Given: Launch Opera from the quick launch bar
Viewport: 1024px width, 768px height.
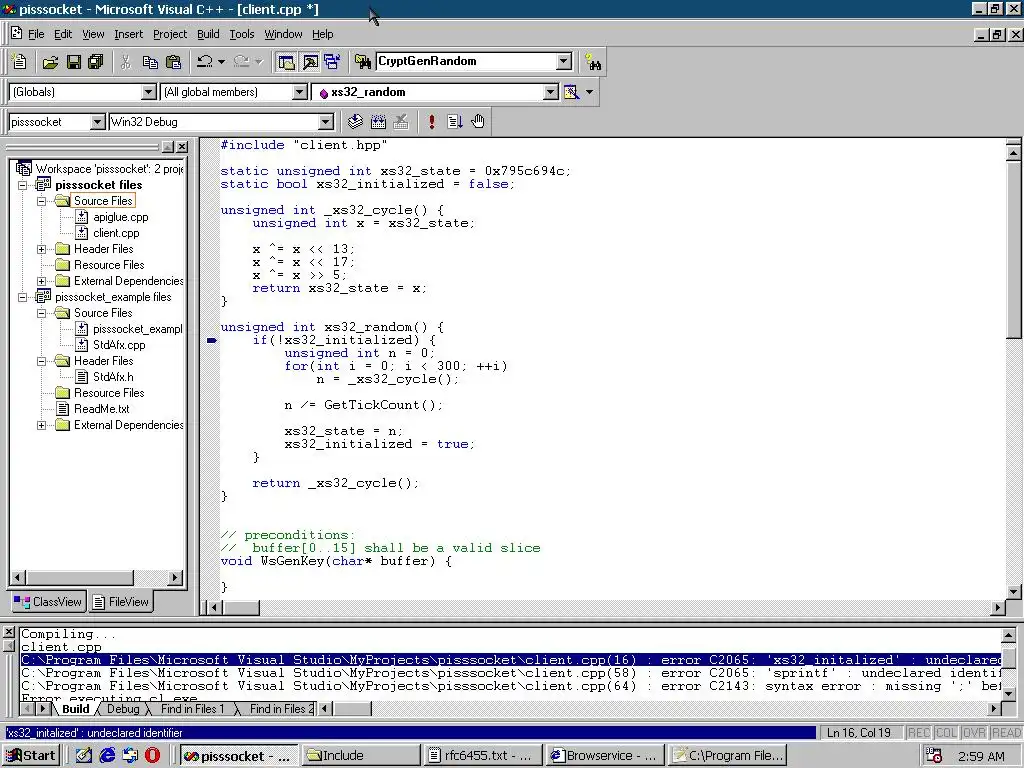Looking at the screenshot, I should pos(152,756).
